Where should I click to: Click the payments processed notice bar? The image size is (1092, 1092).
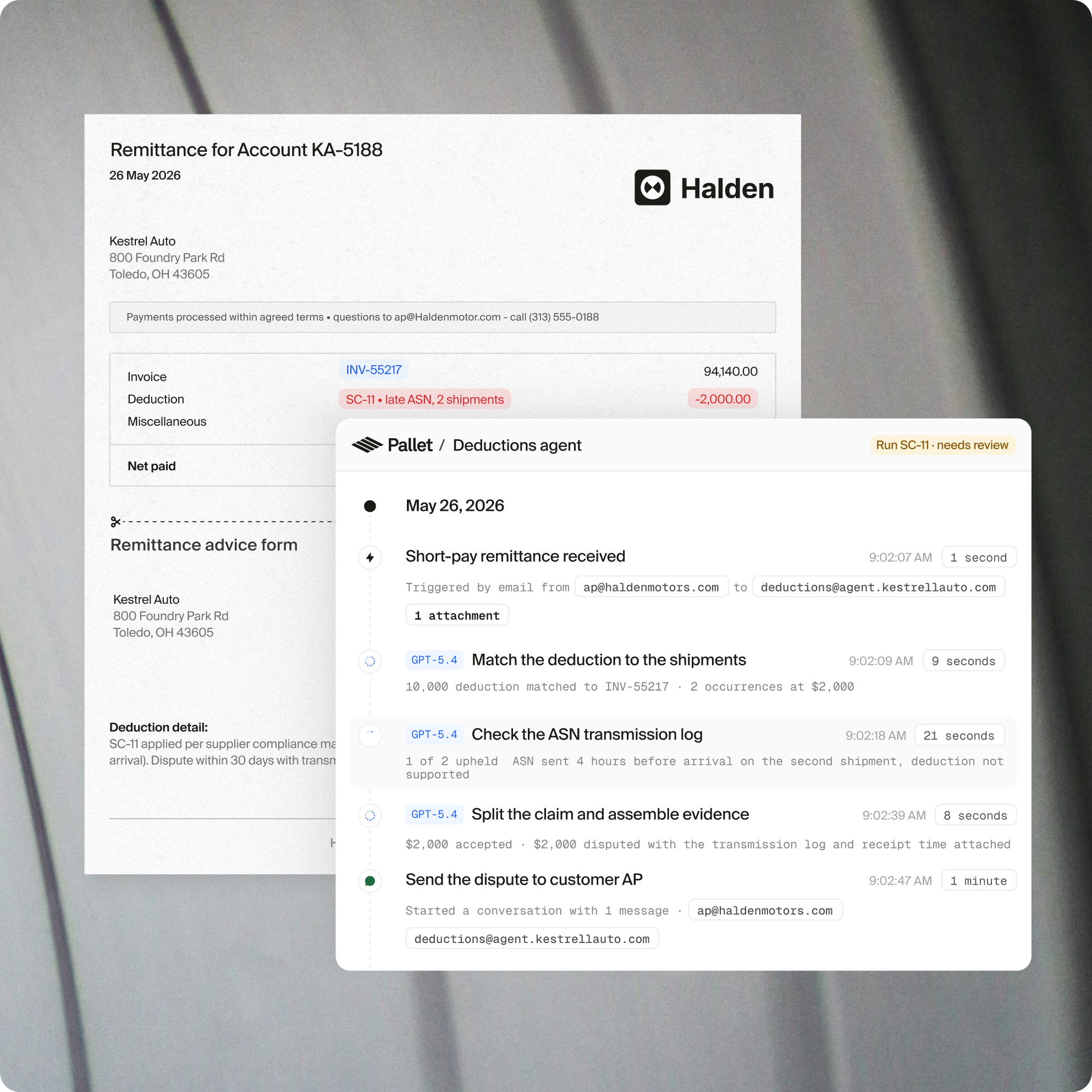coord(443,317)
